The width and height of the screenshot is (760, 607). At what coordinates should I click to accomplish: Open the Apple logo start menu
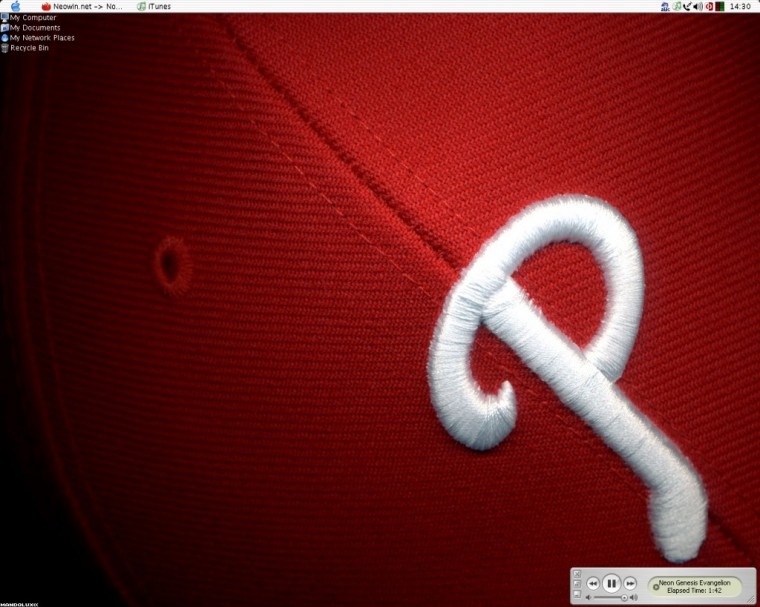click(16, 6)
